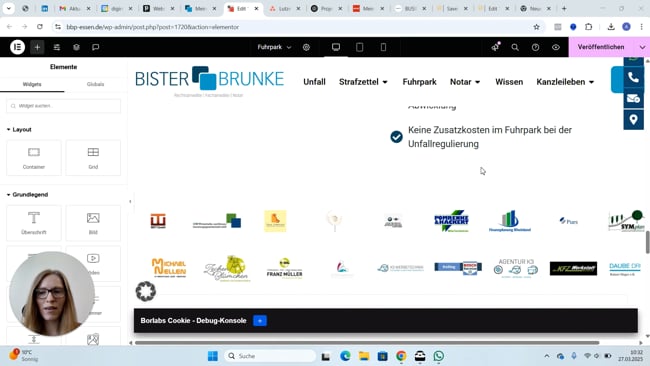
Task: Open the Fuhrpark document dropdown
Action: click(x=274, y=47)
